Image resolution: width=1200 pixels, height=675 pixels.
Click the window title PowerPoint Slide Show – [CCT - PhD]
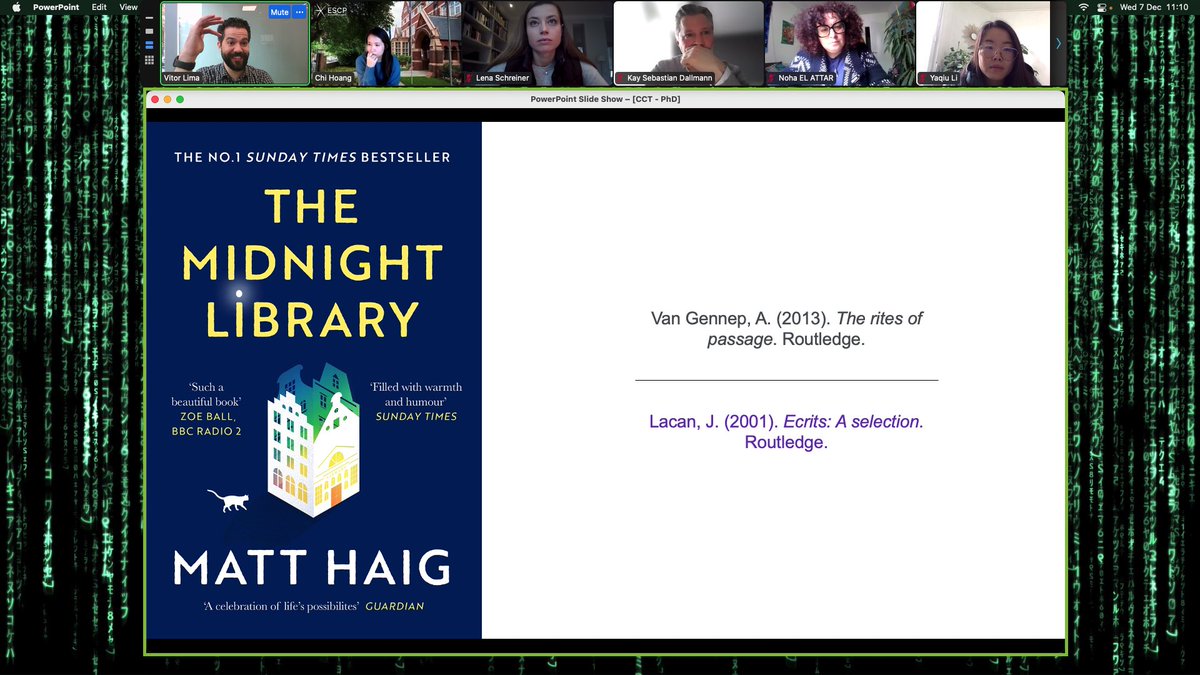[606, 99]
